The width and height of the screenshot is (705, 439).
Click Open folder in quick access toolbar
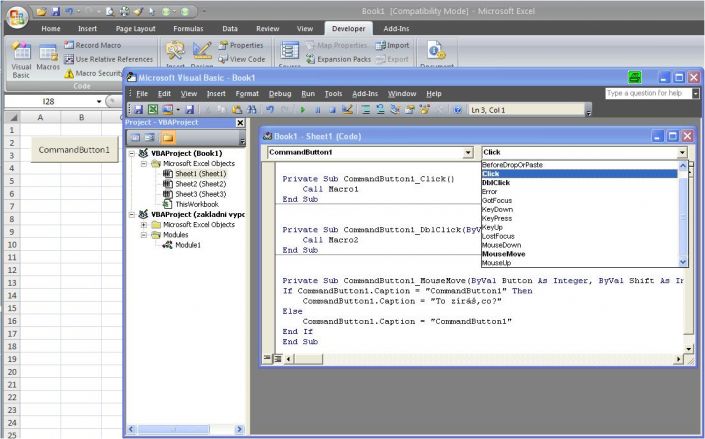pyautogui.click(x=41, y=12)
